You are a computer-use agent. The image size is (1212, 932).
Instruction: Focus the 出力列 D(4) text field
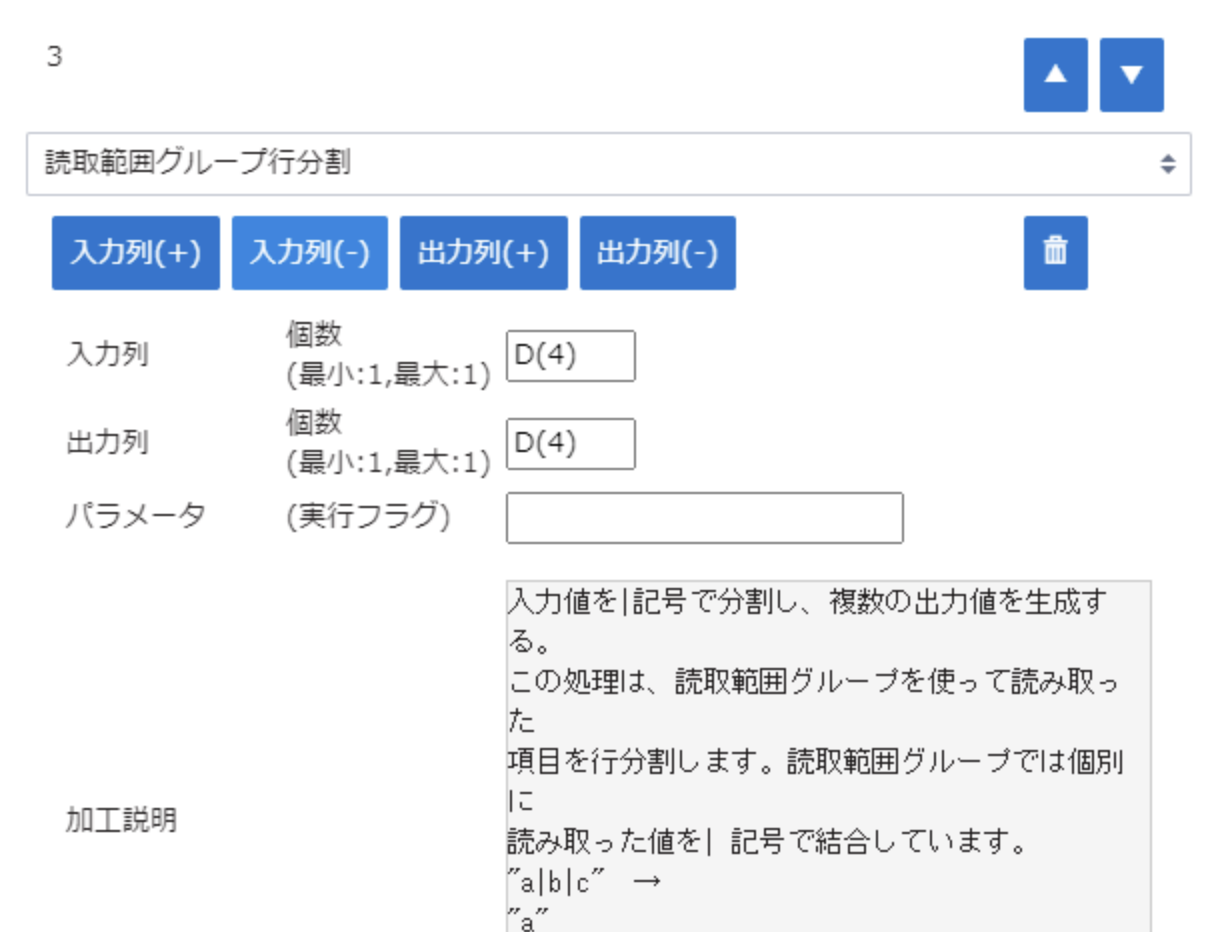tap(570, 443)
